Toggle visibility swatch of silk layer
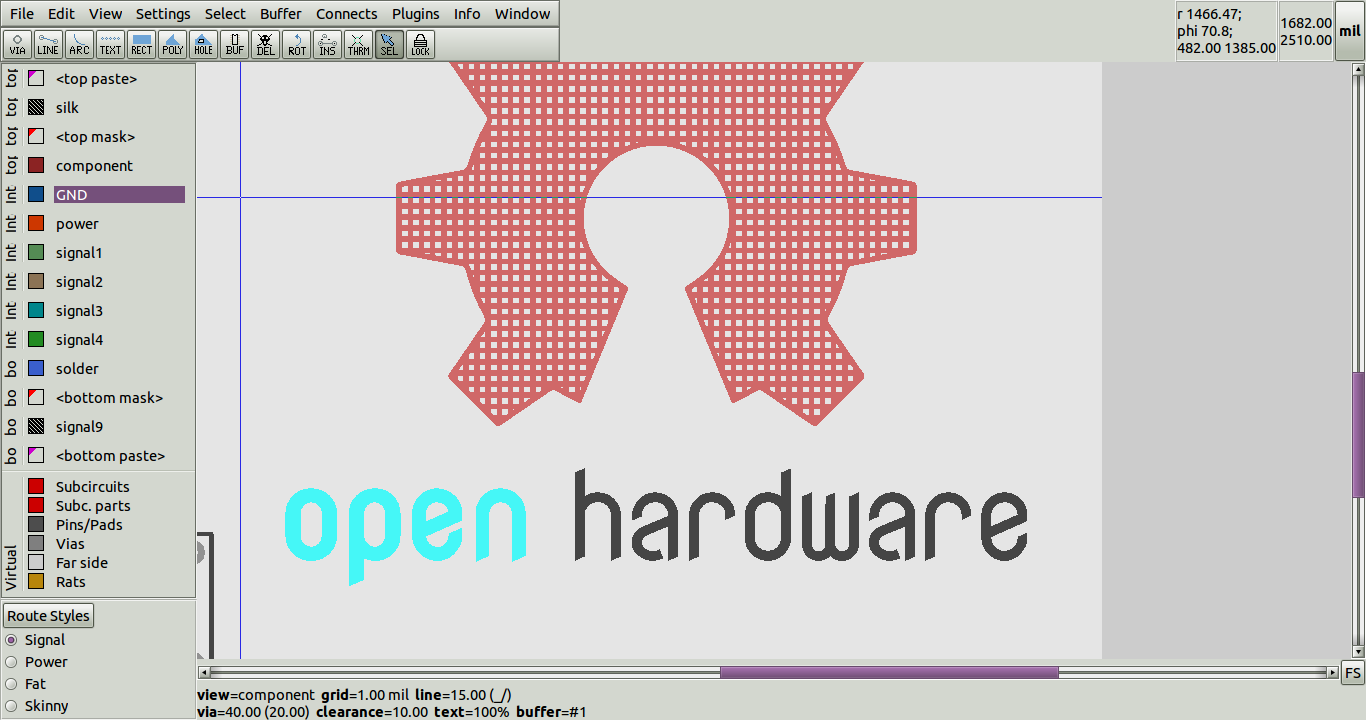Screen dimensions: 1366x720 tap(36, 107)
